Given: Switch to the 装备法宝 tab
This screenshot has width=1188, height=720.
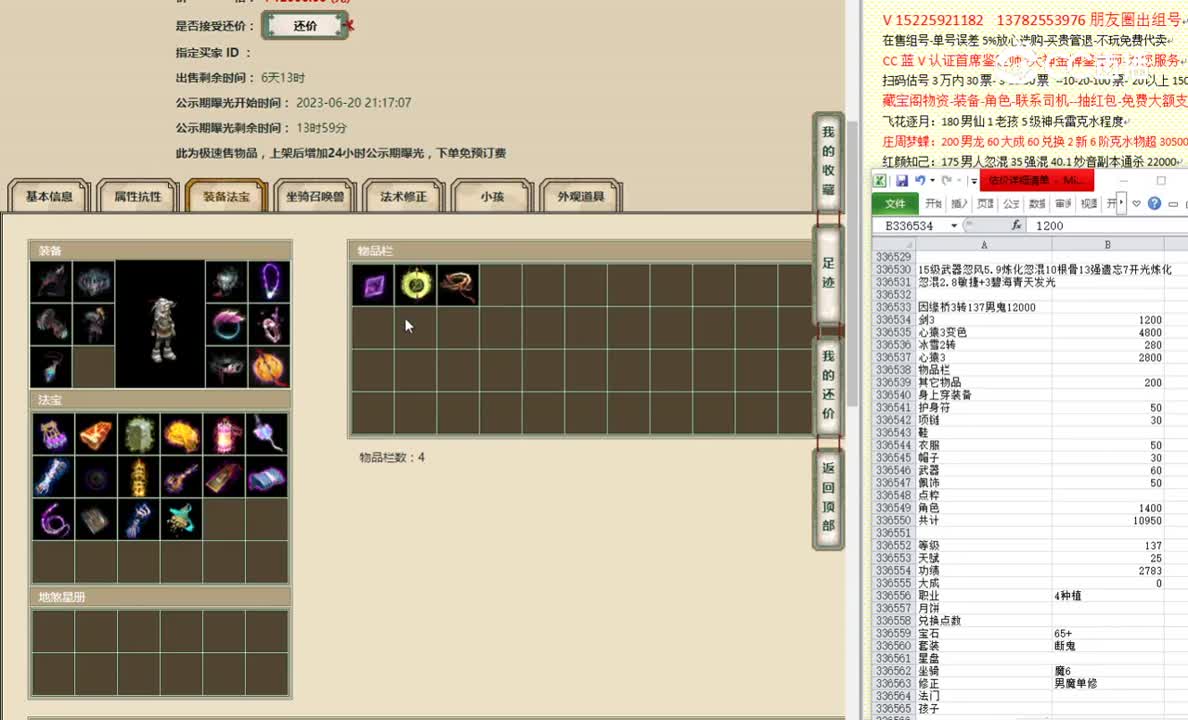Looking at the screenshot, I should (x=226, y=196).
